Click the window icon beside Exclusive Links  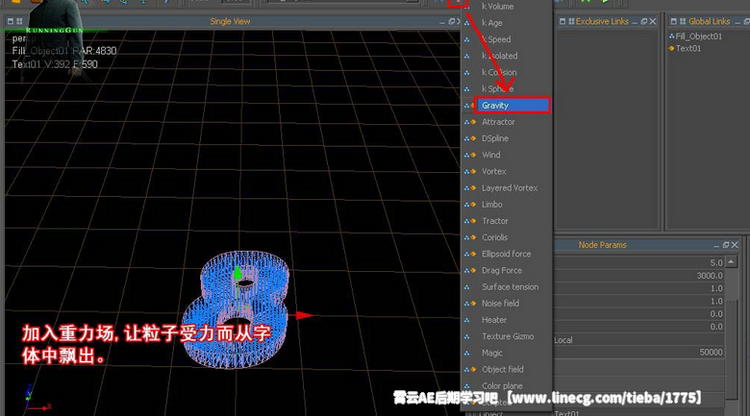[562, 22]
